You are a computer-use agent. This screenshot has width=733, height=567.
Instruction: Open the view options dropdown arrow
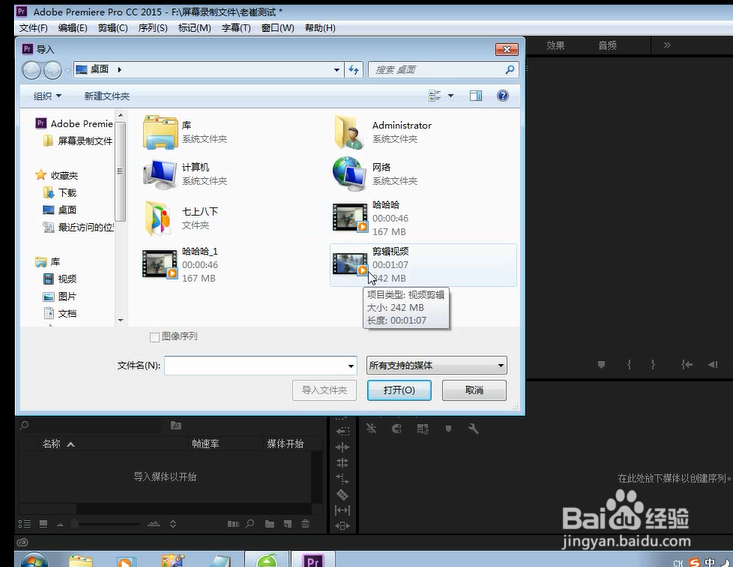click(451, 96)
